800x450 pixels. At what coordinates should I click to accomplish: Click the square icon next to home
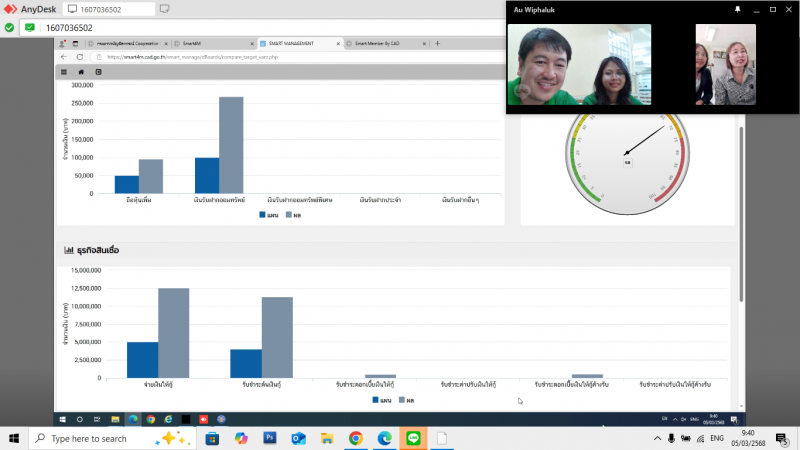click(x=98, y=72)
